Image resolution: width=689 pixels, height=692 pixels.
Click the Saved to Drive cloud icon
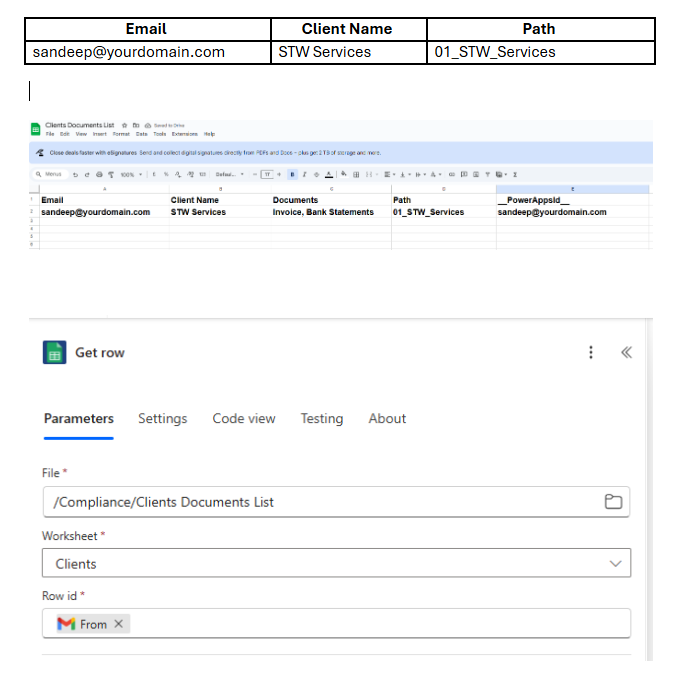tap(148, 125)
